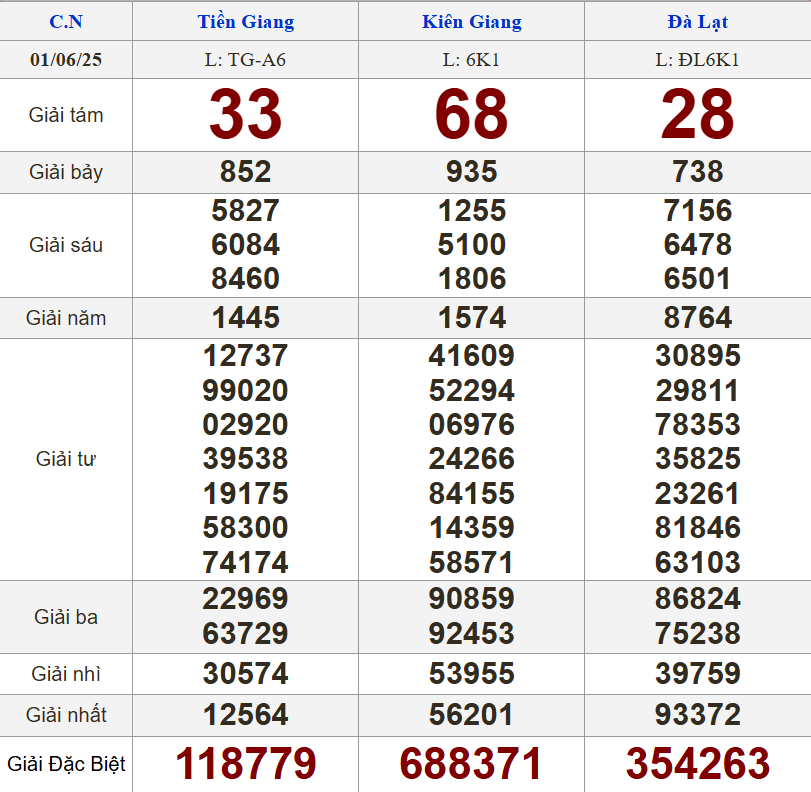Select Đà Lạt lottery code L: ĐL6K1
The image size is (811, 792).
point(697,60)
